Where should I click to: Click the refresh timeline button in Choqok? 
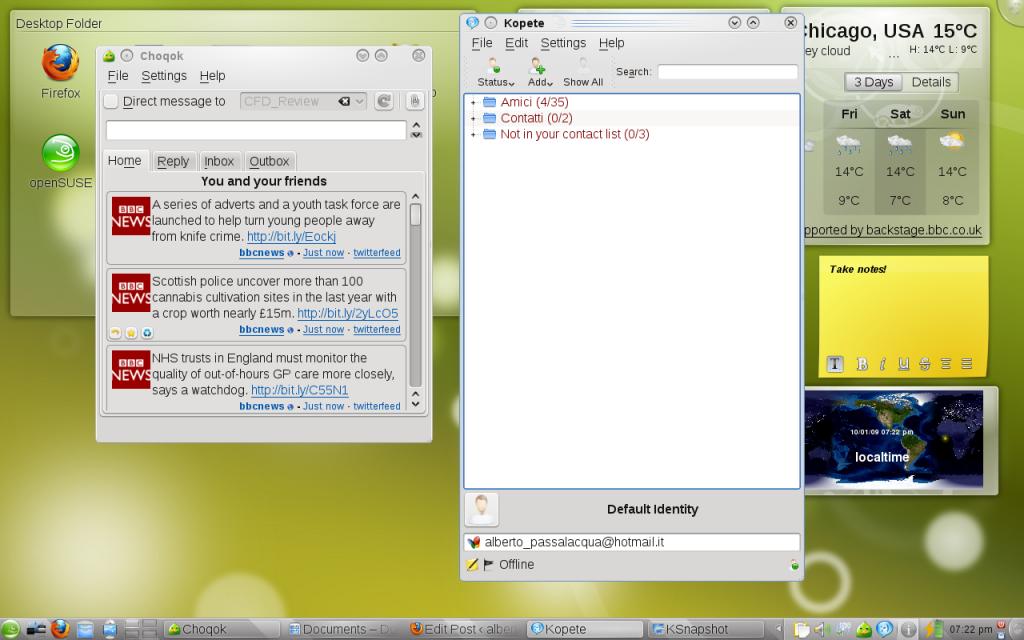point(384,101)
